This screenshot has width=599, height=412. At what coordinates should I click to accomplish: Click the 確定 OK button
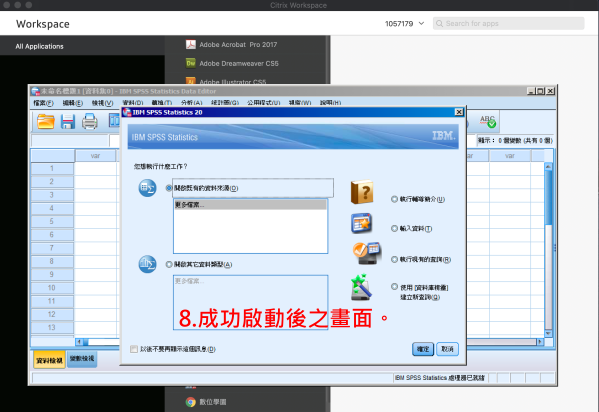[423, 349]
